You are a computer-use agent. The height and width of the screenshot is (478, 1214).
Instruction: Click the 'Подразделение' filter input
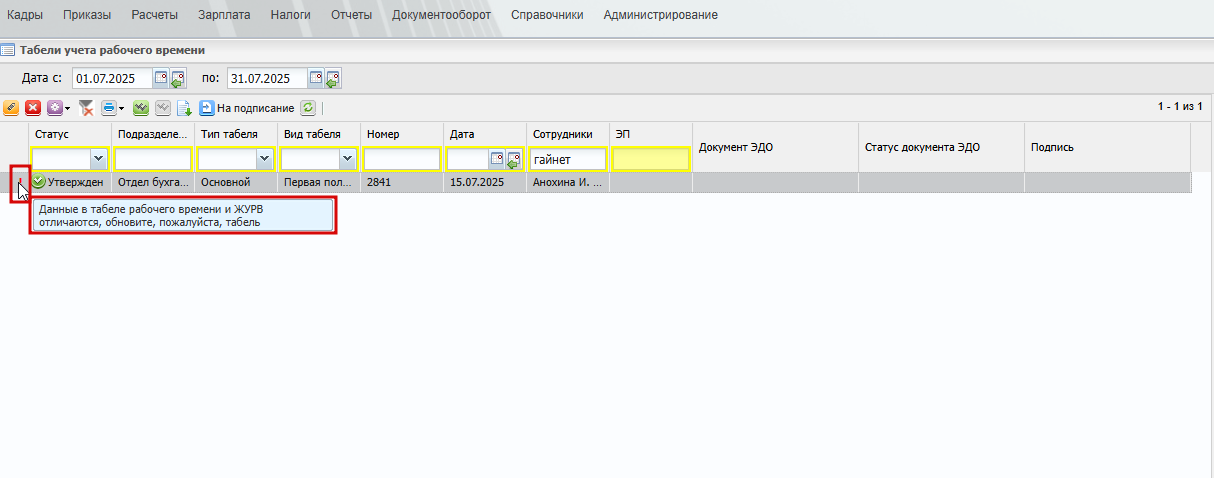[153, 159]
